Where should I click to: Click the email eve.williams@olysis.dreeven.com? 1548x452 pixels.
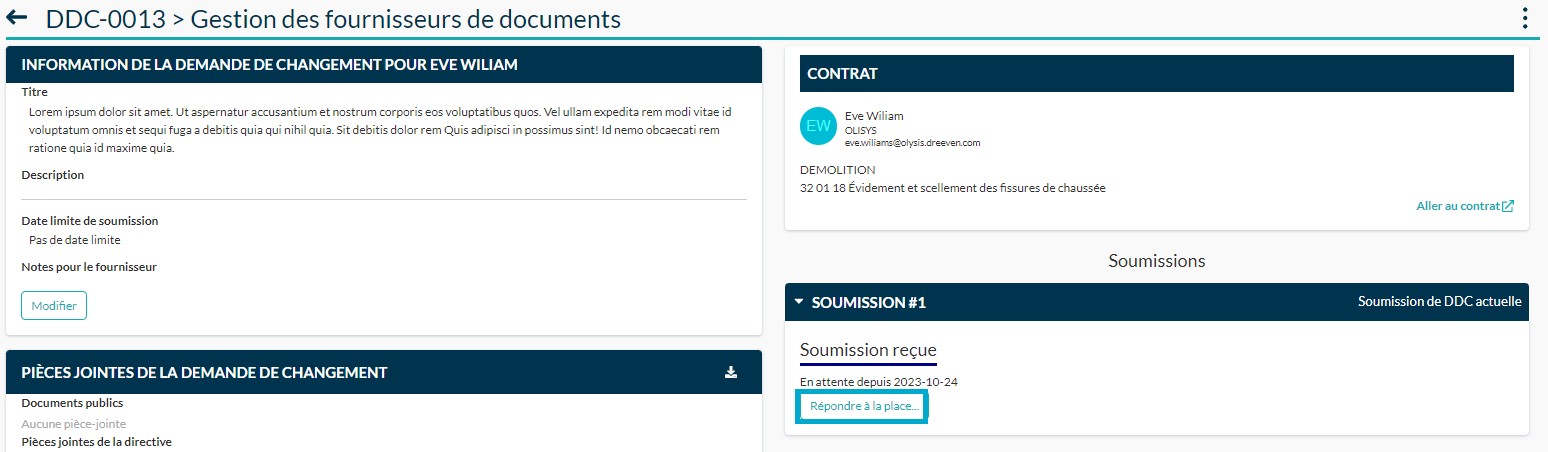(x=912, y=143)
